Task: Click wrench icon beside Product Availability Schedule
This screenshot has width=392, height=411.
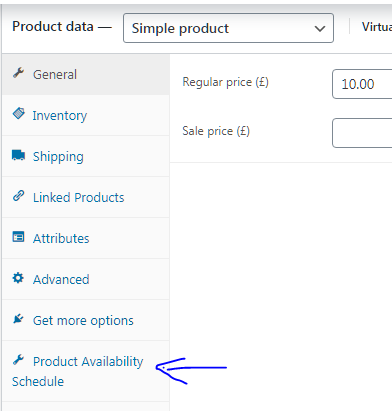Action: pos(18,360)
